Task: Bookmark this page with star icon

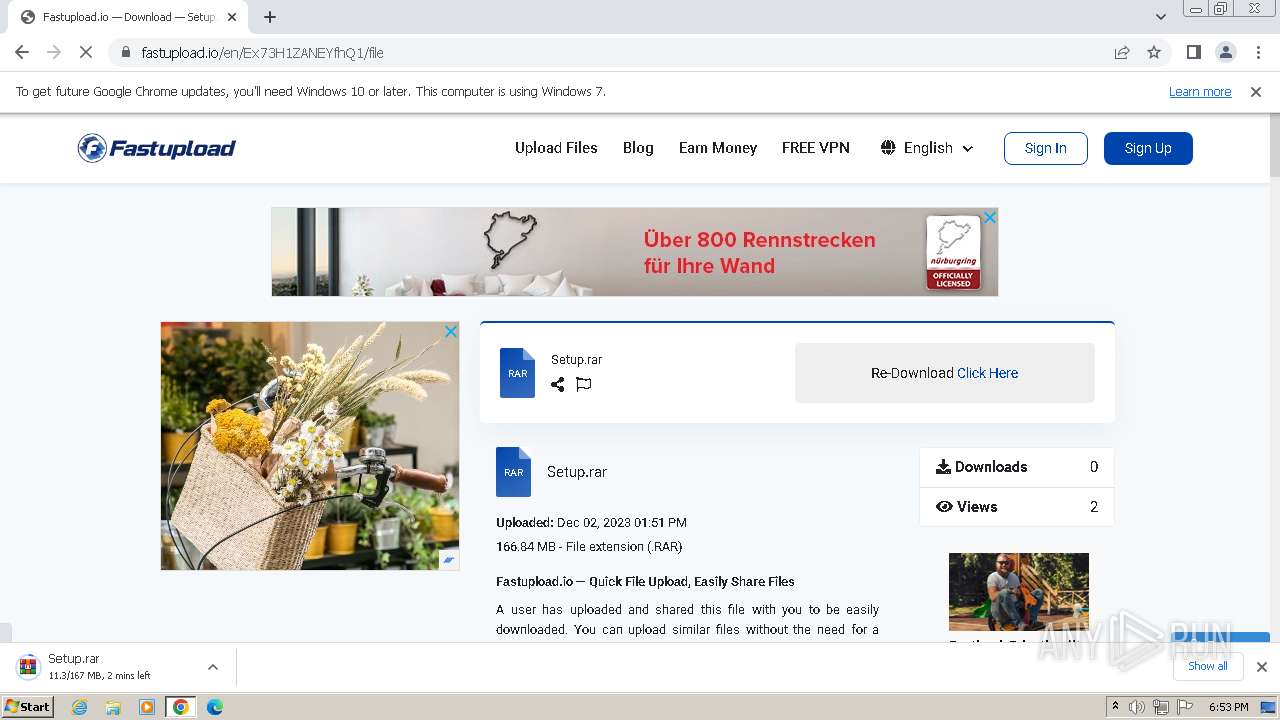Action: coord(1154,52)
